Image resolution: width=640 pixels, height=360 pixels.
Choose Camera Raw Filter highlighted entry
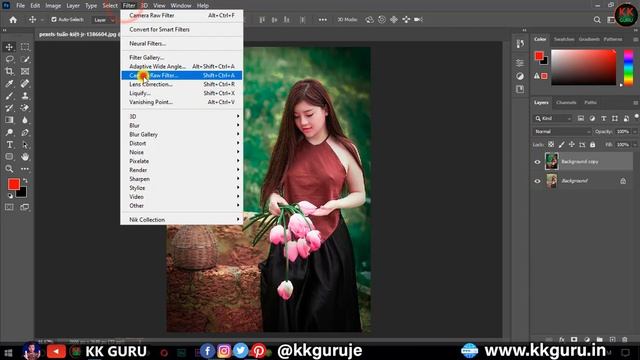(182, 75)
